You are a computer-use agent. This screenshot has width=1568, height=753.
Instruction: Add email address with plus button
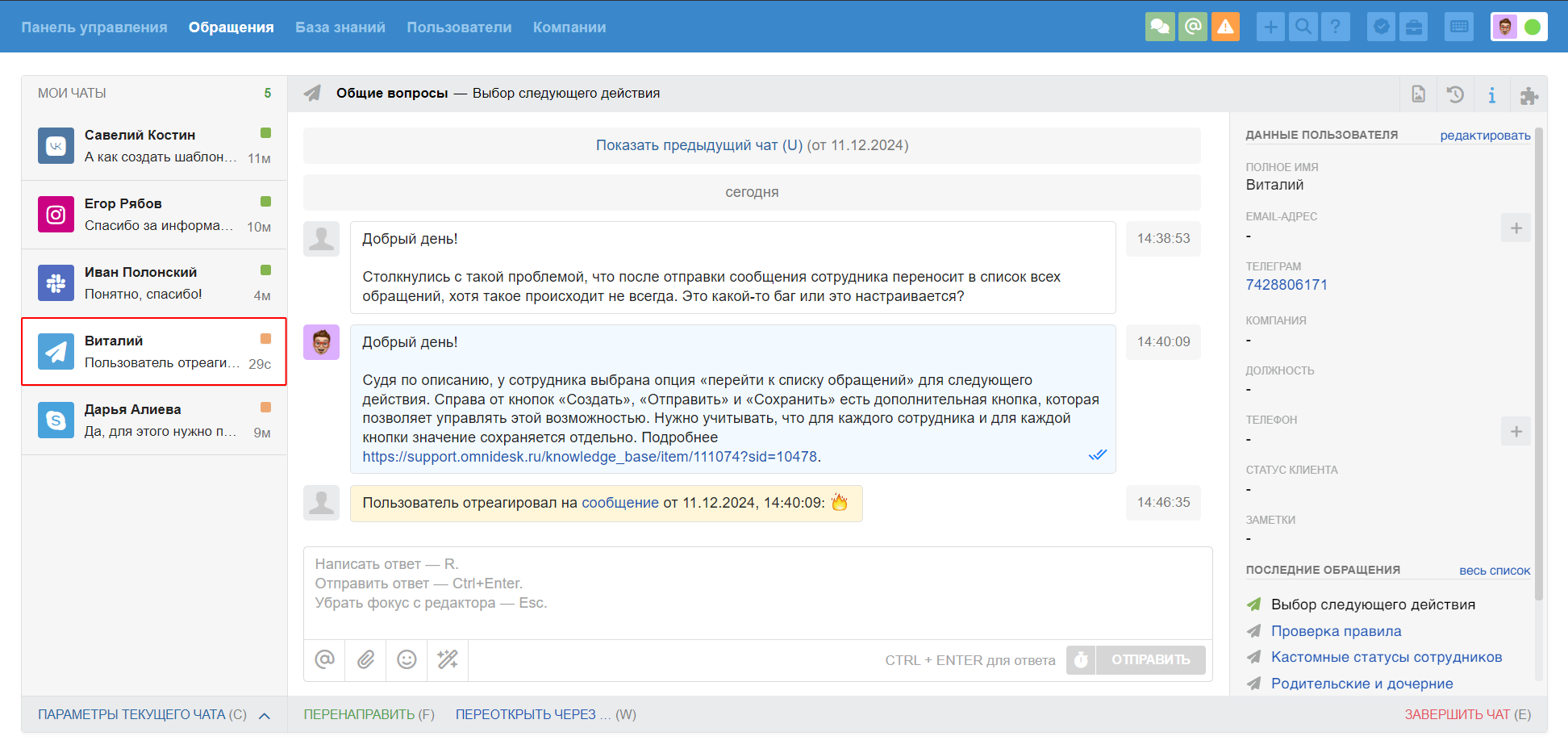pyautogui.click(x=1516, y=228)
